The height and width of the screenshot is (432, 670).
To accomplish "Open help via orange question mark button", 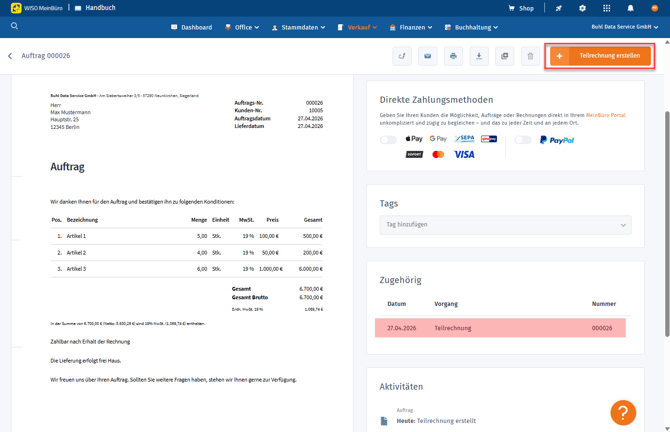I will coord(623,412).
